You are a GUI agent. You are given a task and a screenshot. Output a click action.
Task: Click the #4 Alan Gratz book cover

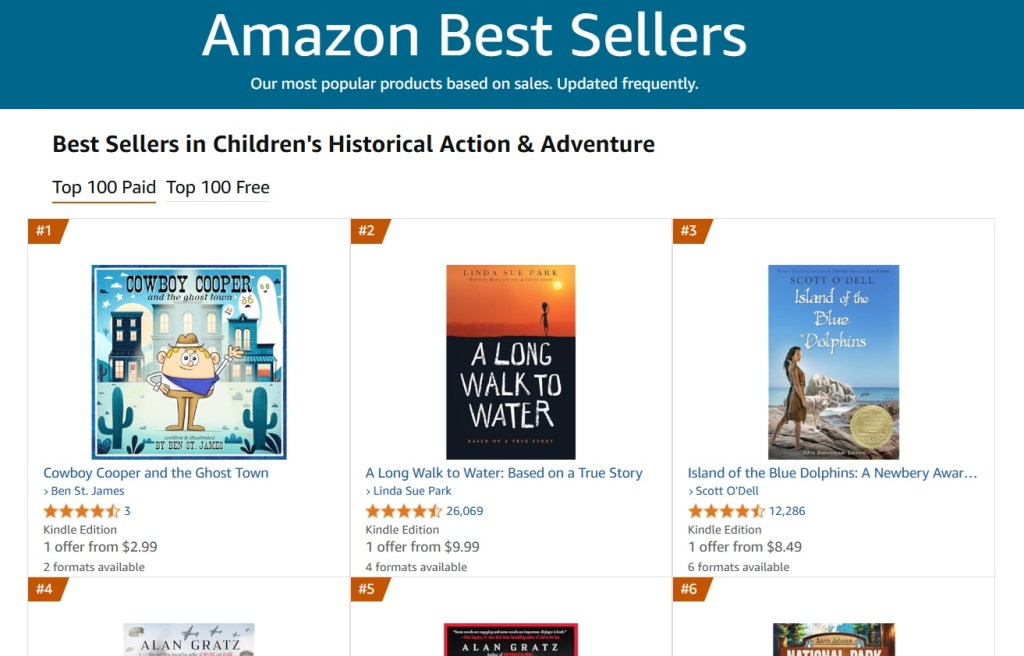click(x=189, y=640)
